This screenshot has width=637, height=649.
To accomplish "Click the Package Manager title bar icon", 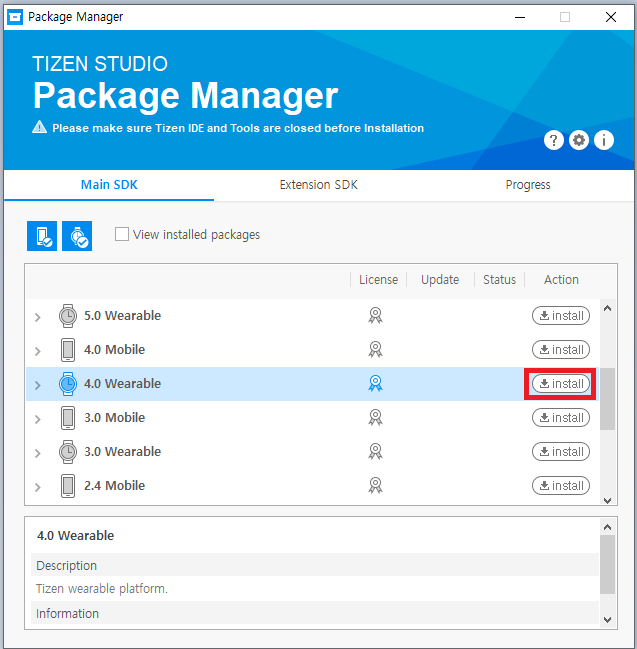I will [15, 17].
